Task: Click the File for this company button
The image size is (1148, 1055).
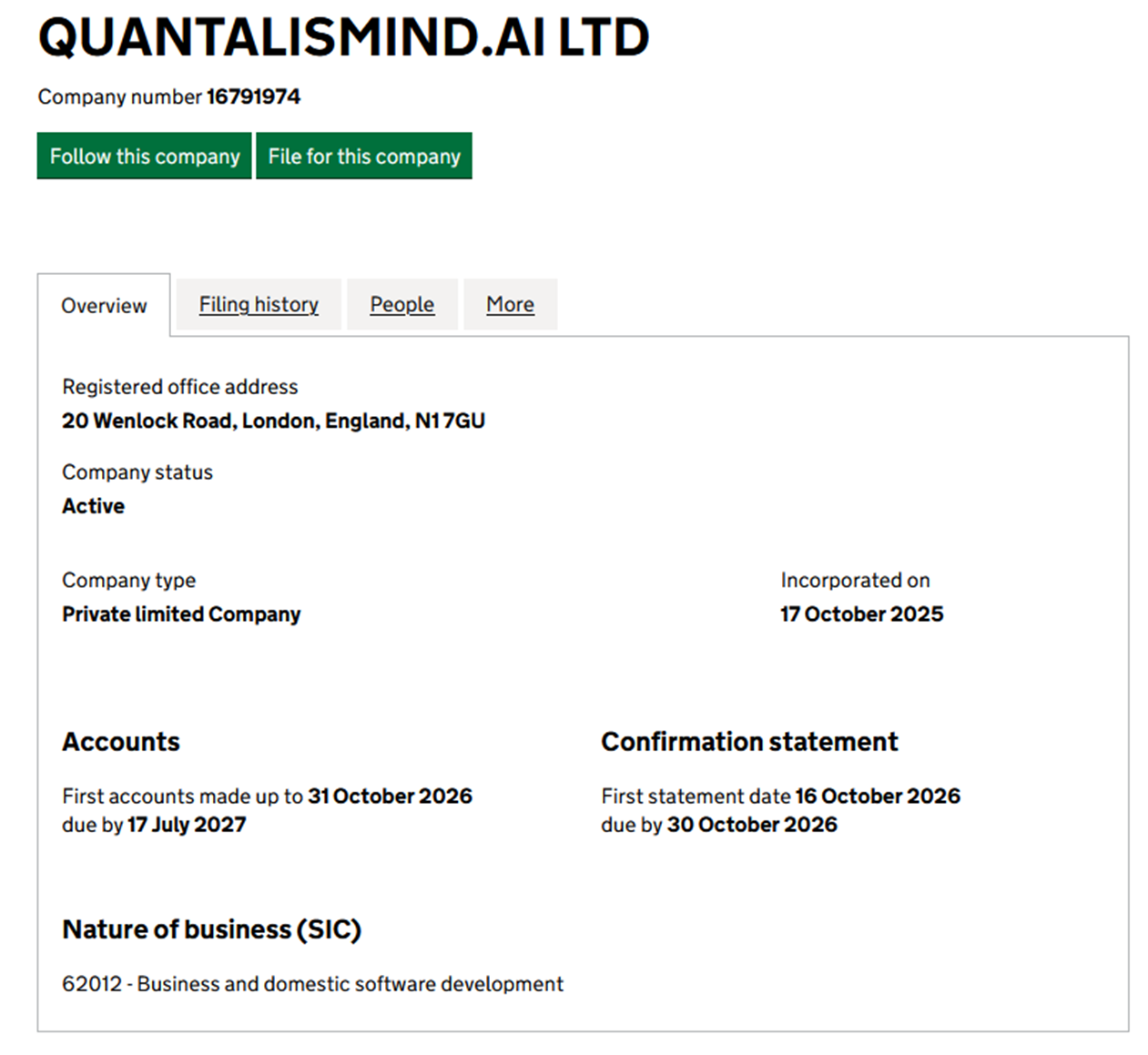Action: click(x=363, y=156)
